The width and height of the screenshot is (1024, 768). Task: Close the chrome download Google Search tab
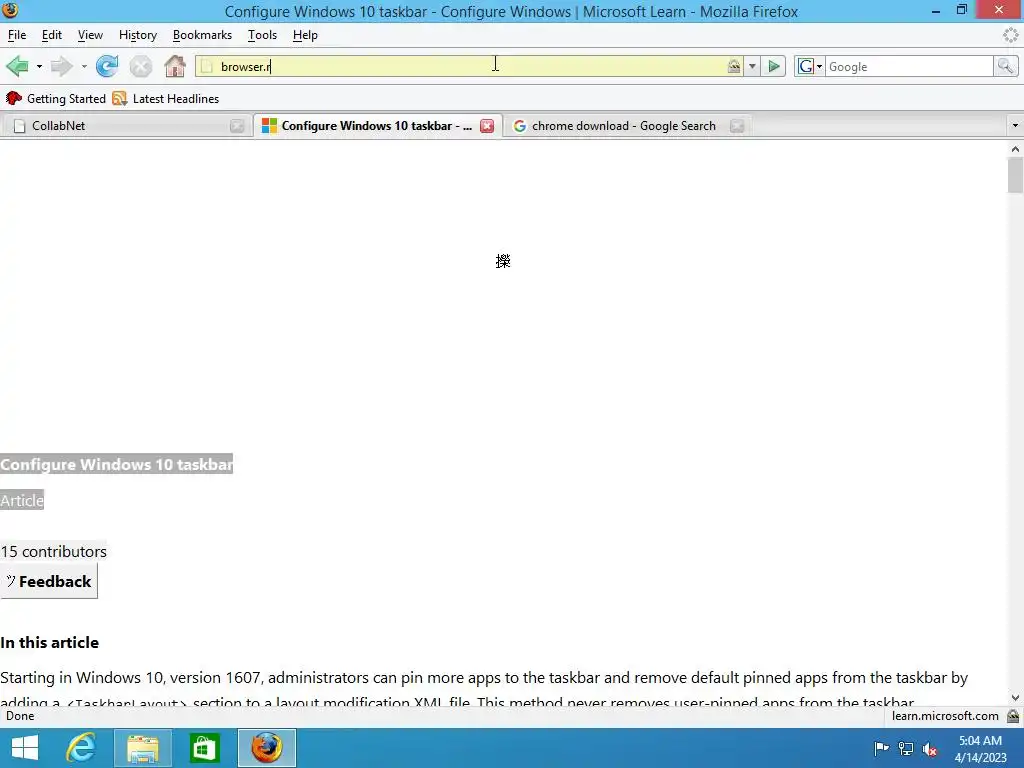click(x=737, y=126)
